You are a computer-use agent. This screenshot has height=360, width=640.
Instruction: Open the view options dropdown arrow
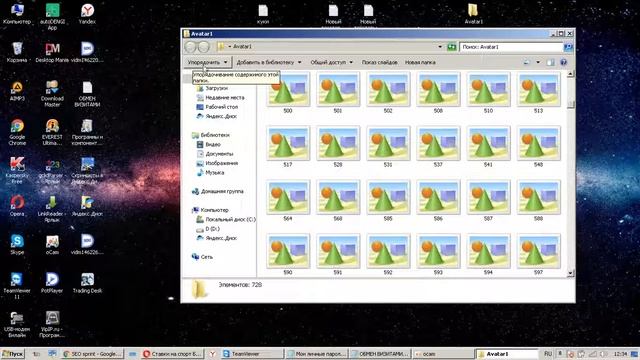[x=538, y=62]
